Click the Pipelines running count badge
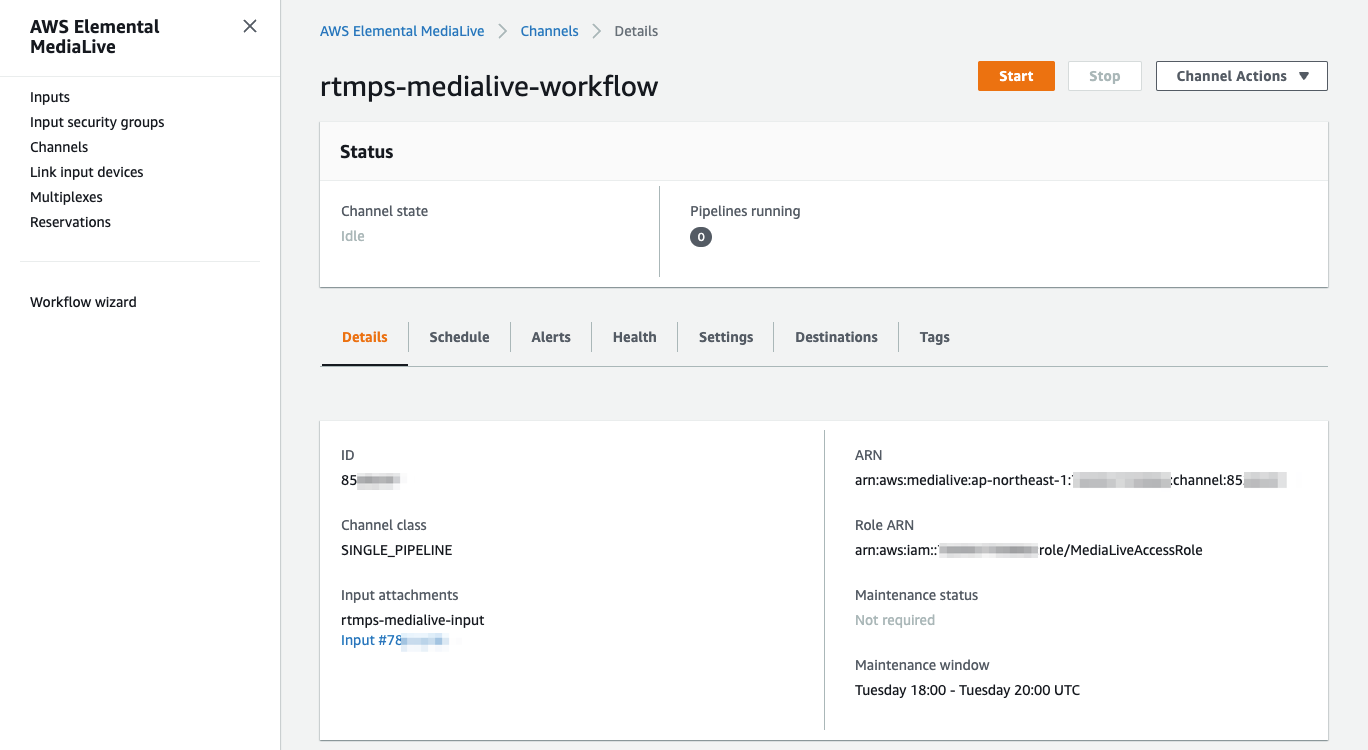 701,237
